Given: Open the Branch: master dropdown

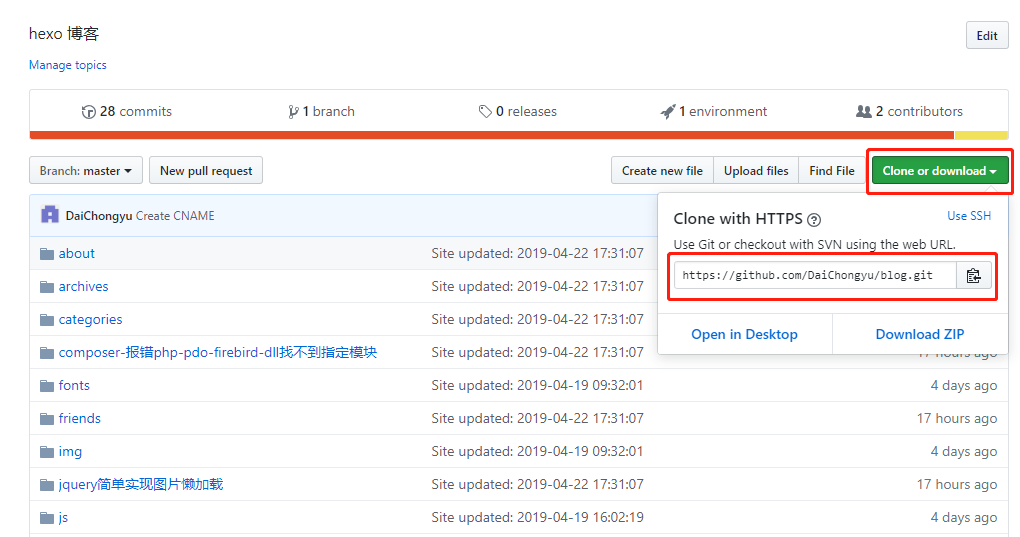Looking at the screenshot, I should [x=86, y=171].
